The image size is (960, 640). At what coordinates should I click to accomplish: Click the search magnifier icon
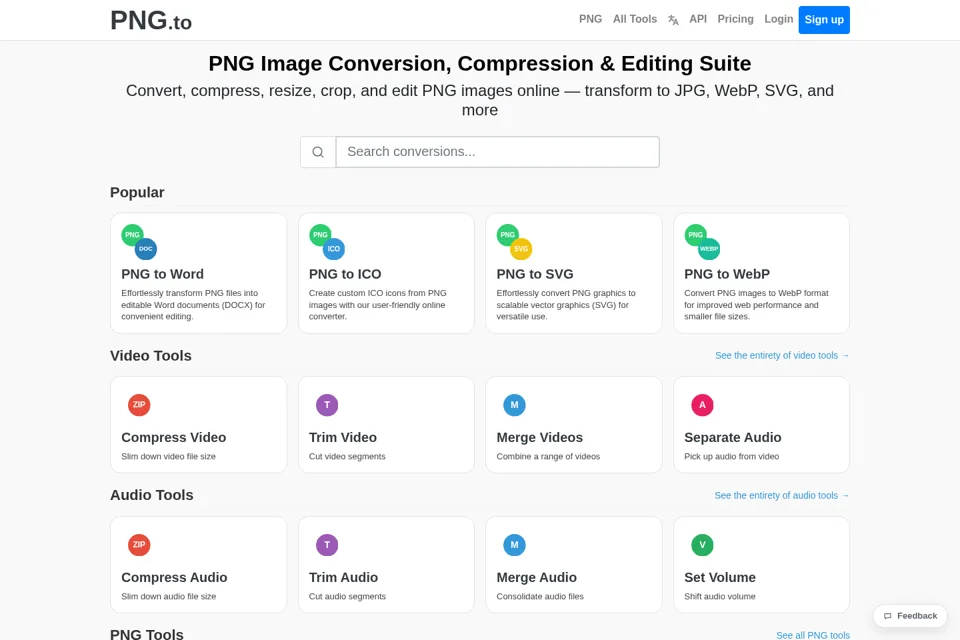point(318,152)
